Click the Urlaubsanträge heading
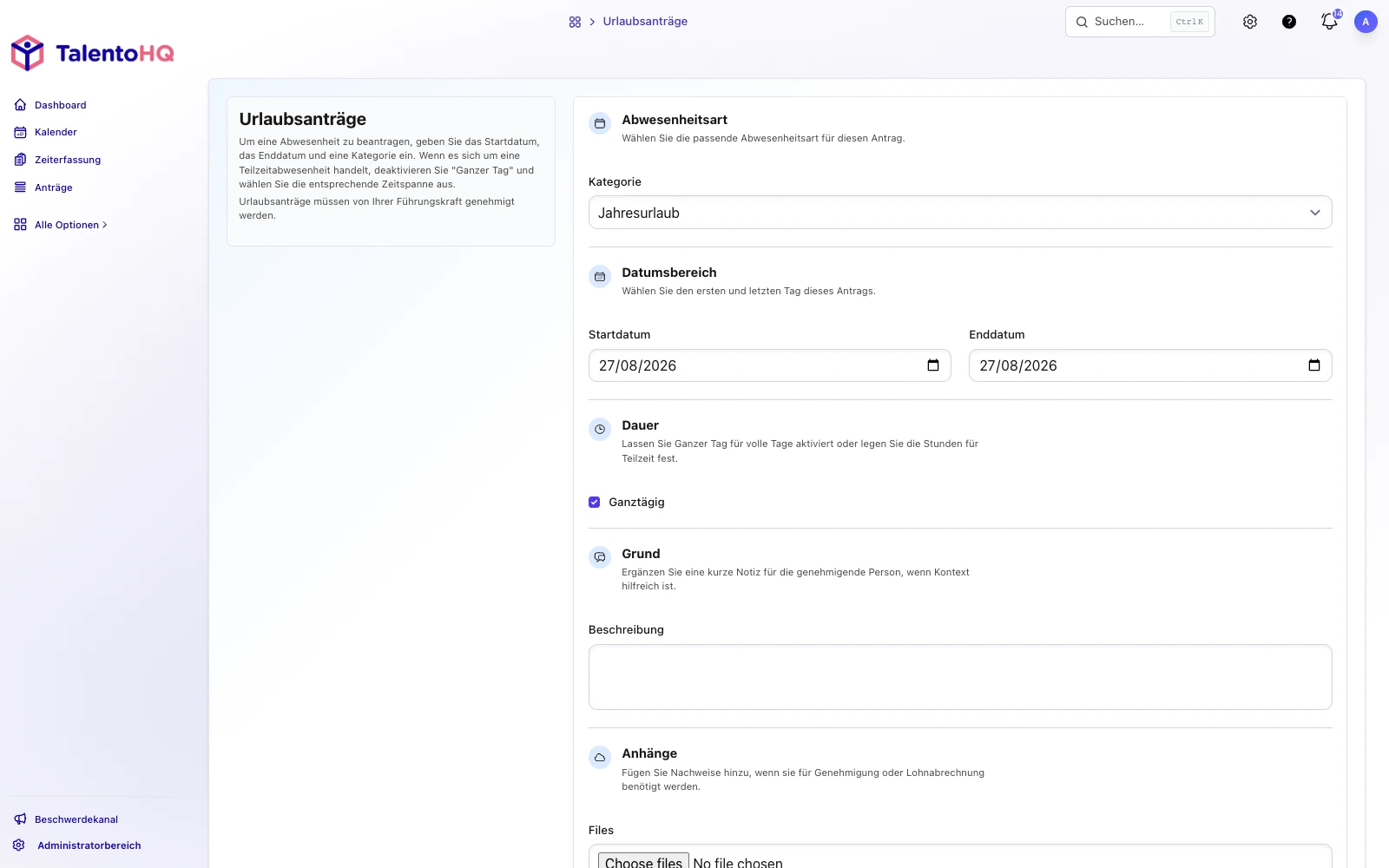Screen dimensions: 1389x868 coord(303,119)
